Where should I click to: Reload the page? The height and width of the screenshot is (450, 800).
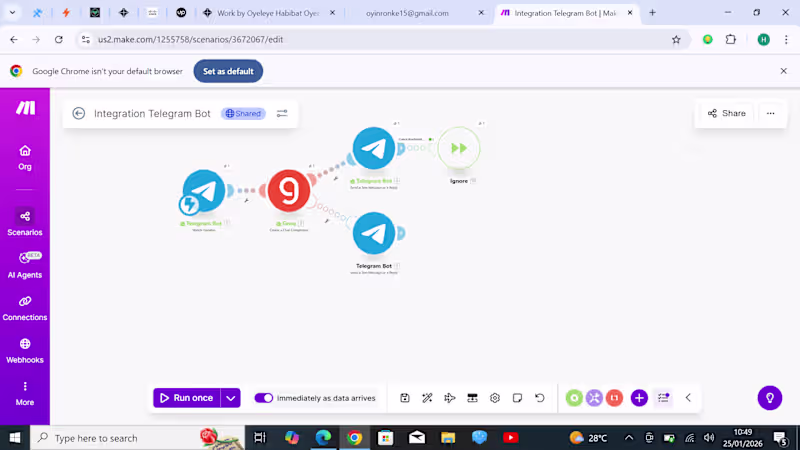click(59, 39)
